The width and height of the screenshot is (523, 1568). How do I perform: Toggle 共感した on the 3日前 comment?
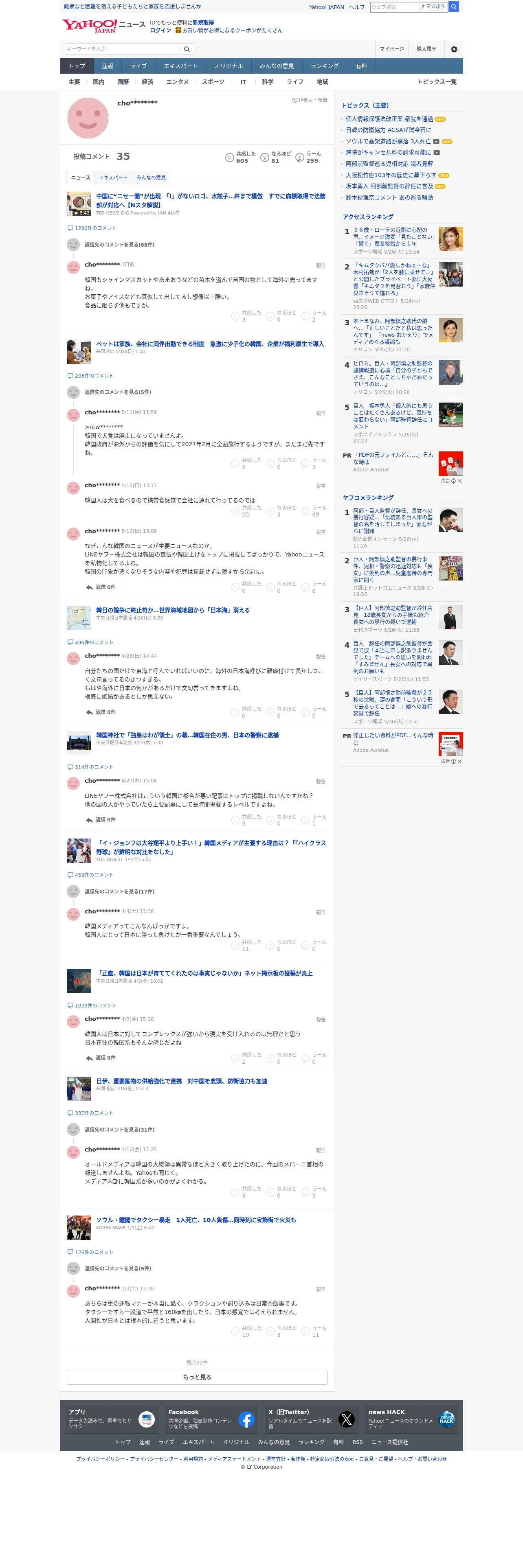click(246, 316)
